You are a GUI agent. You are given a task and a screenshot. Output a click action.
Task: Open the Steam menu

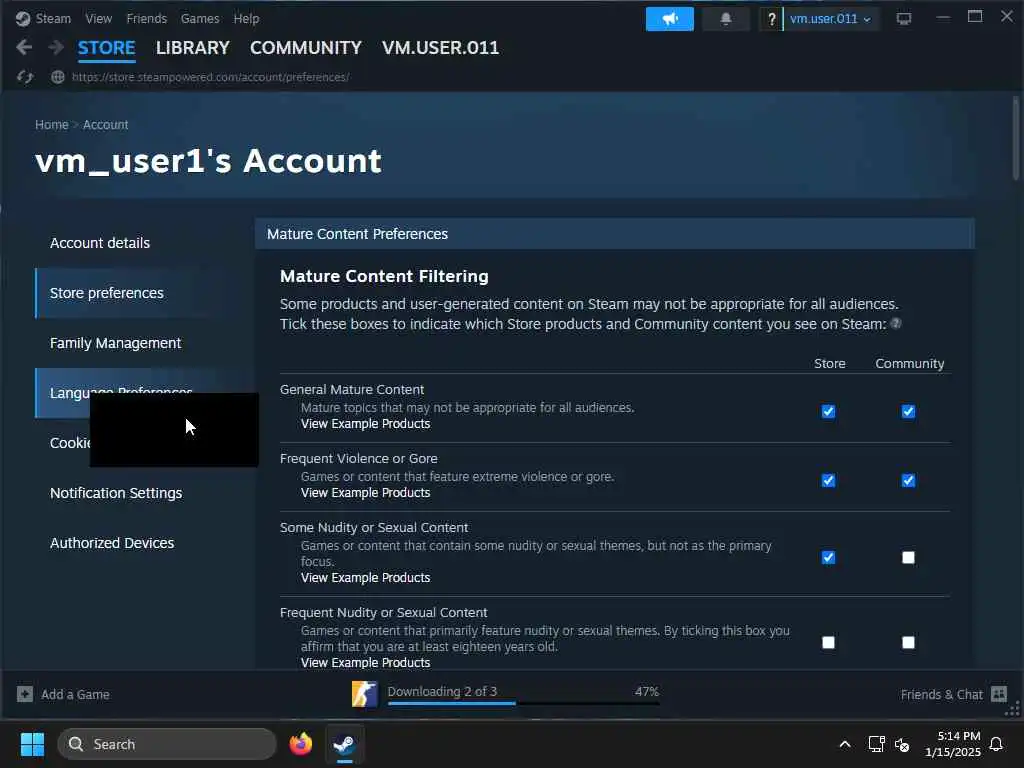[53, 19]
